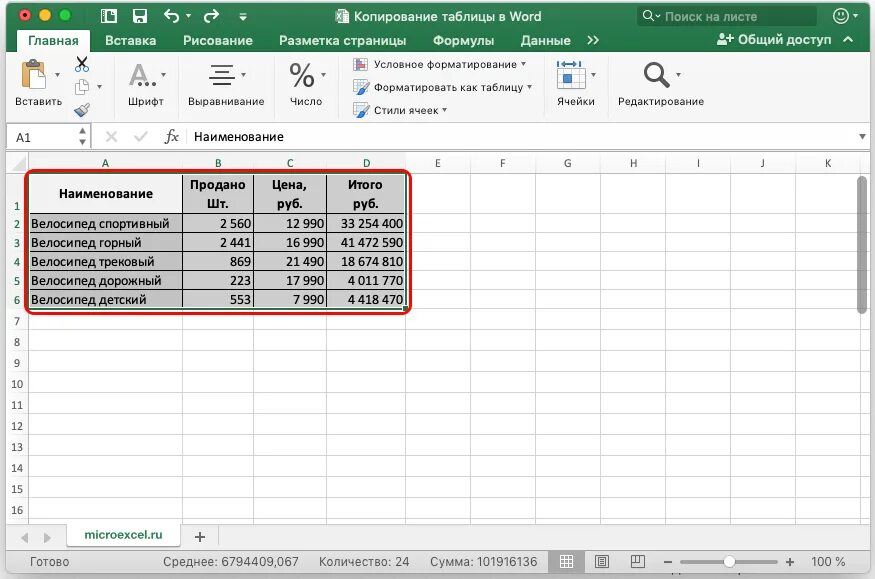Open the Вставка tab
Viewport: 875px width, 579px height.
[x=131, y=41]
